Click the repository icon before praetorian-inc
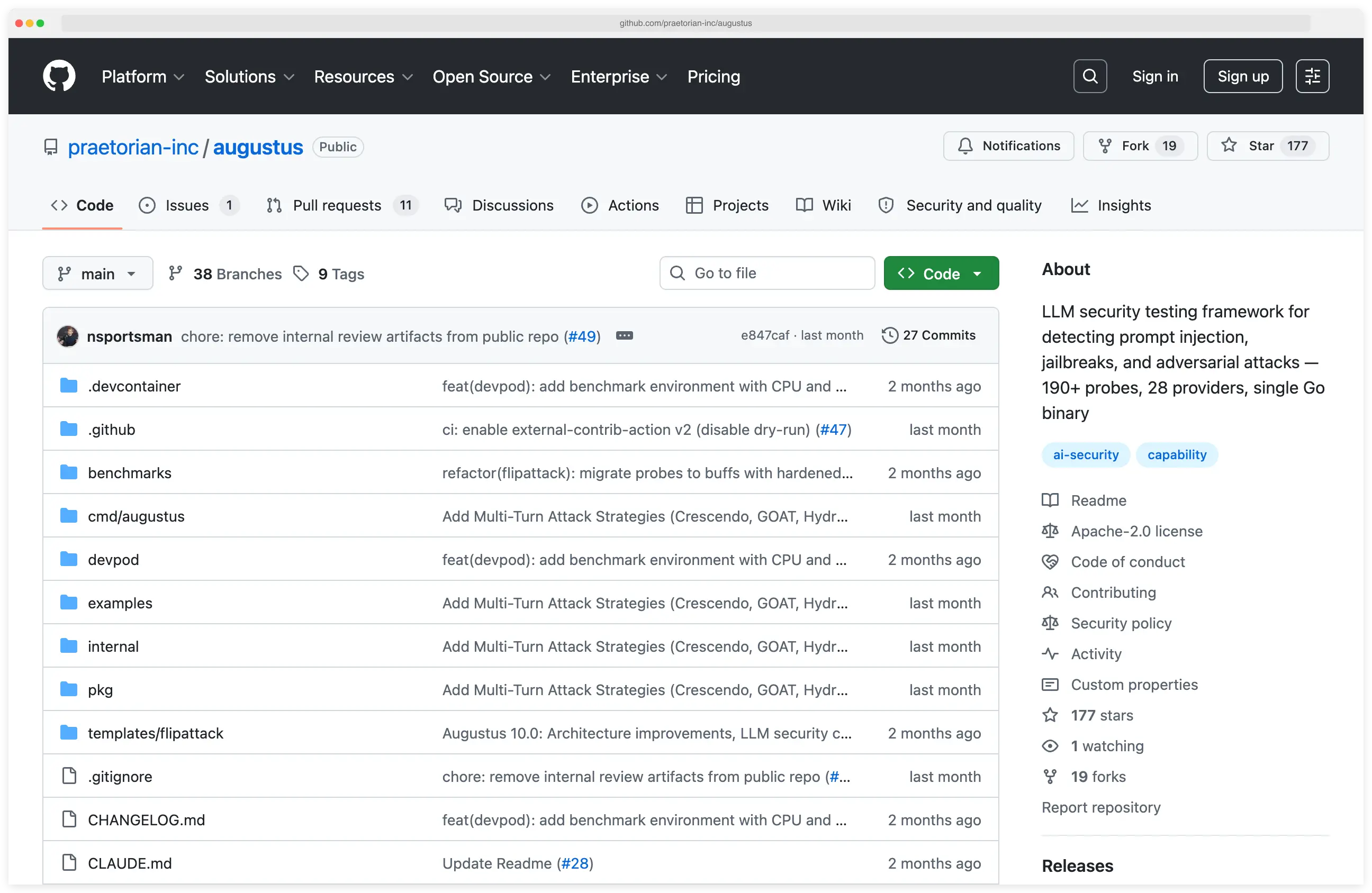The height and width of the screenshot is (893, 1372). point(51,147)
